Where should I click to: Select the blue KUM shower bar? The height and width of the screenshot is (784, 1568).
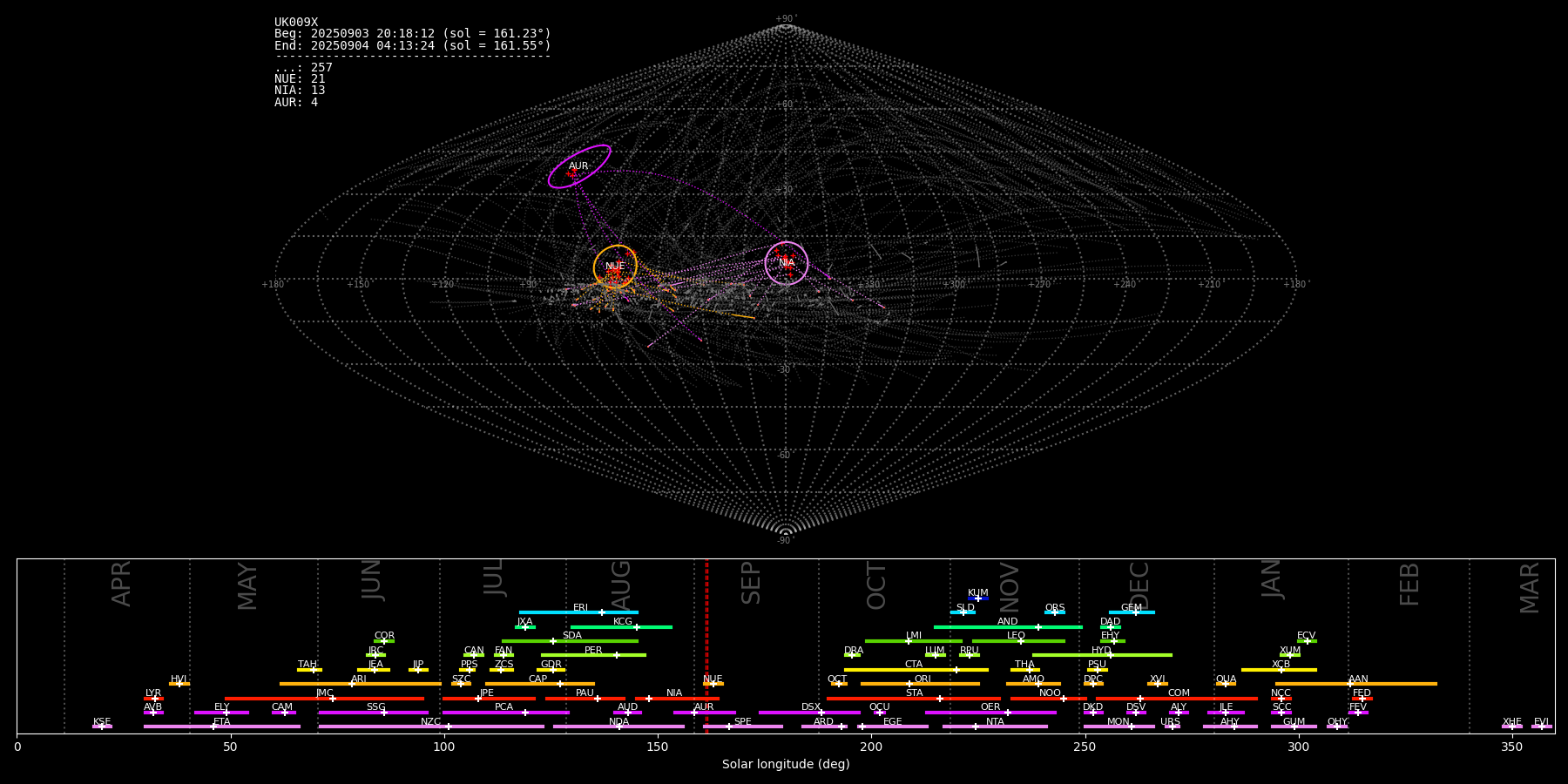[978, 598]
